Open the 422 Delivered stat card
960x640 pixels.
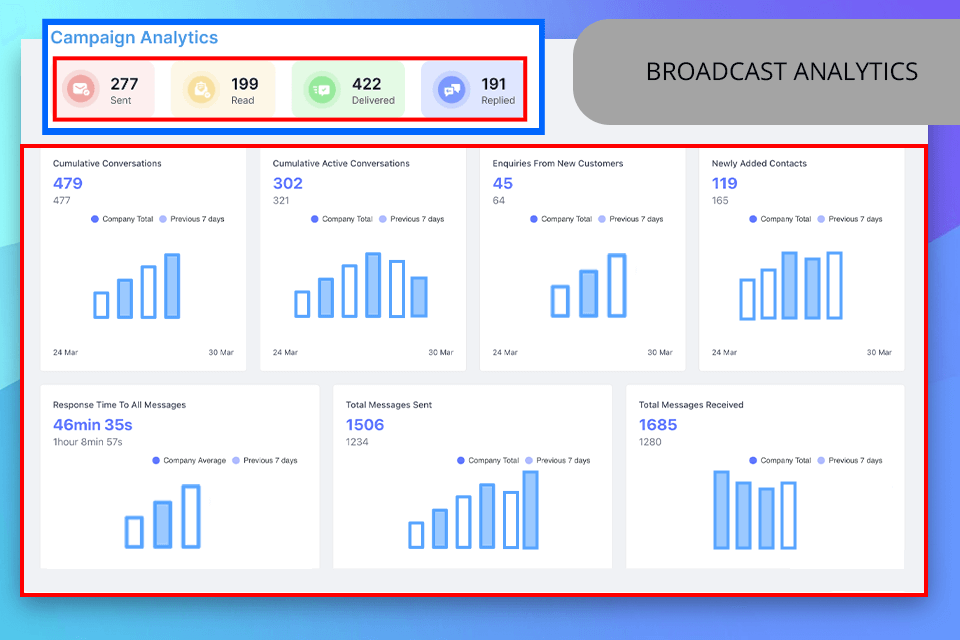point(348,89)
